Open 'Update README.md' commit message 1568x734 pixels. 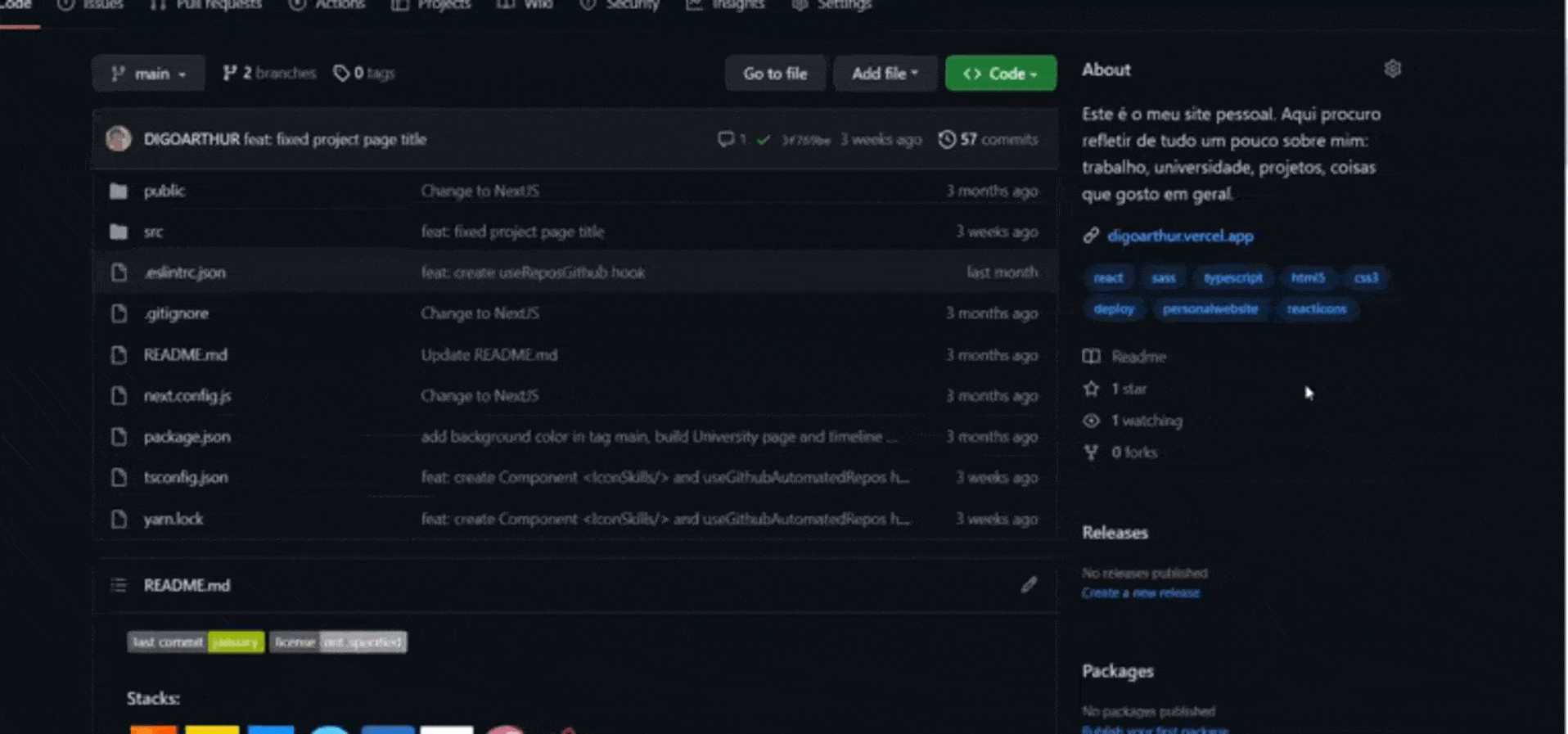coord(489,354)
